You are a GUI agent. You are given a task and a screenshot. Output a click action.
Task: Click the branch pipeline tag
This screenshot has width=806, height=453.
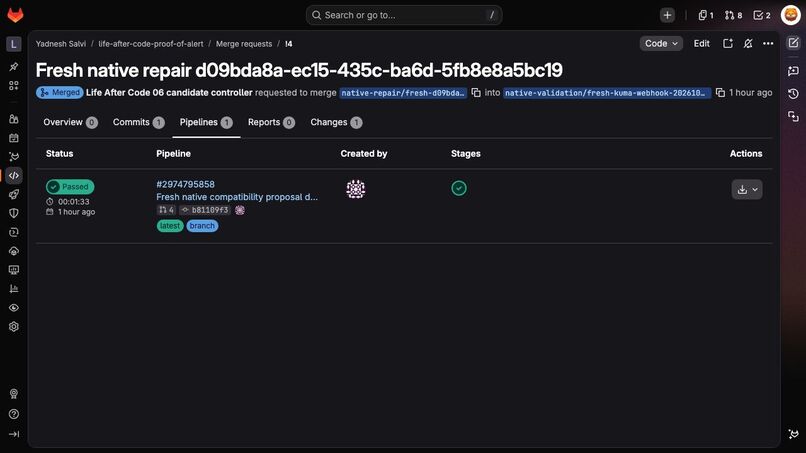point(202,226)
